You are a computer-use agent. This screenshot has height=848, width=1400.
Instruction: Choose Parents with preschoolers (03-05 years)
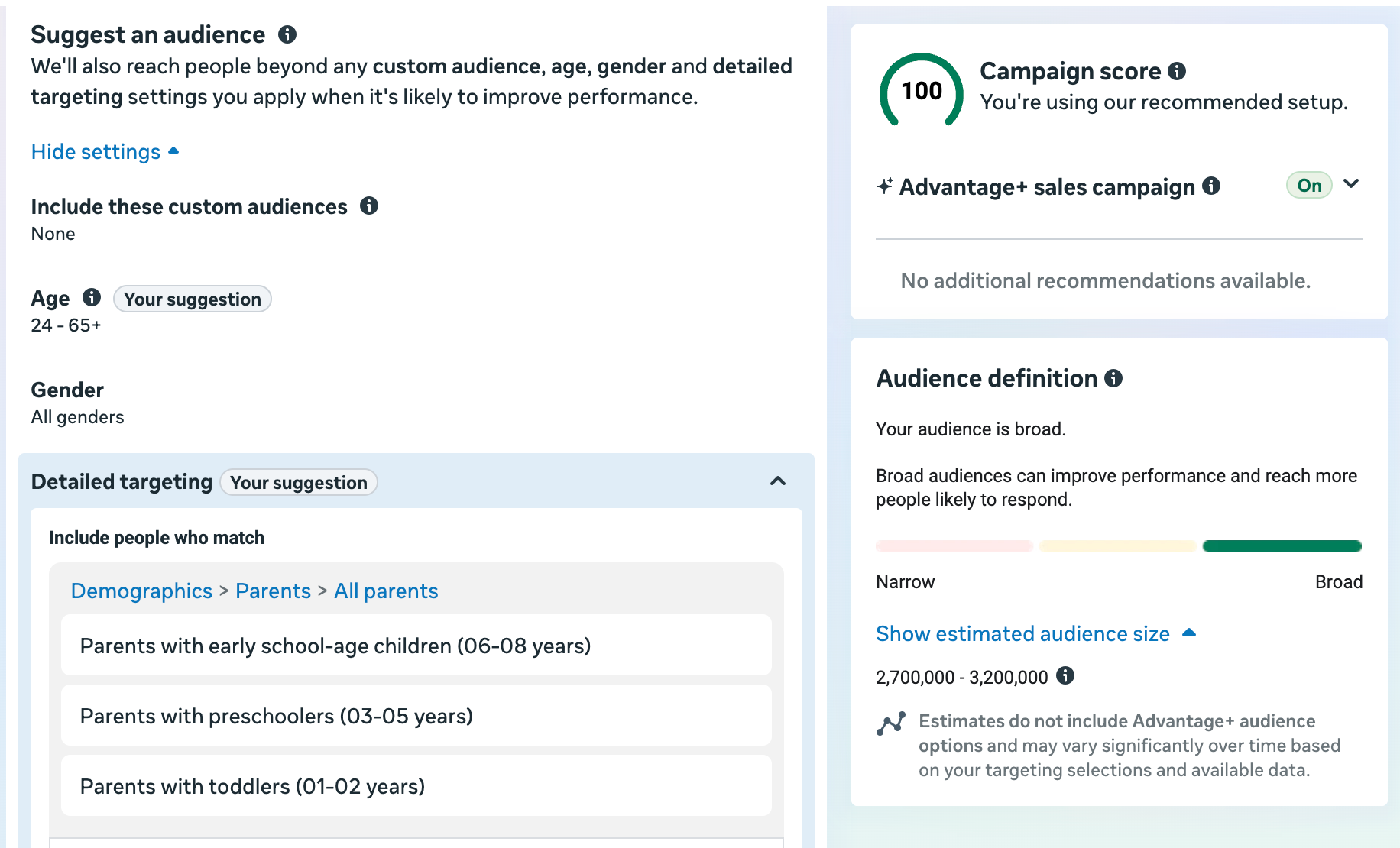(x=416, y=716)
